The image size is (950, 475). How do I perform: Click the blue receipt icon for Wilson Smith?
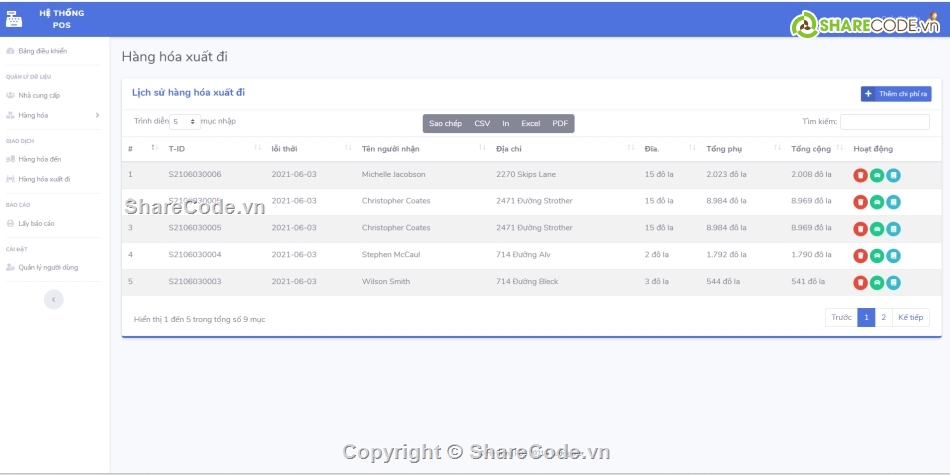[893, 282]
